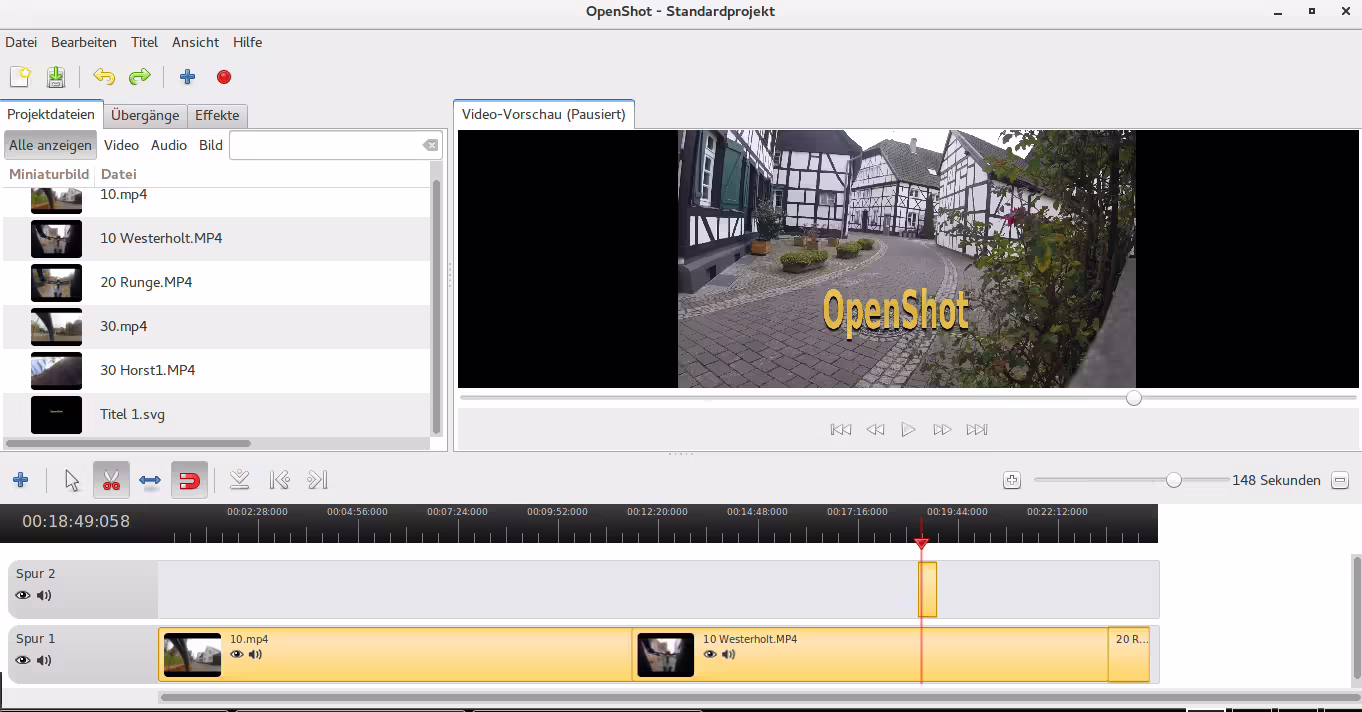The image size is (1362, 712).
Task: Select the Video-Vorschau tab
Action: [x=544, y=115]
